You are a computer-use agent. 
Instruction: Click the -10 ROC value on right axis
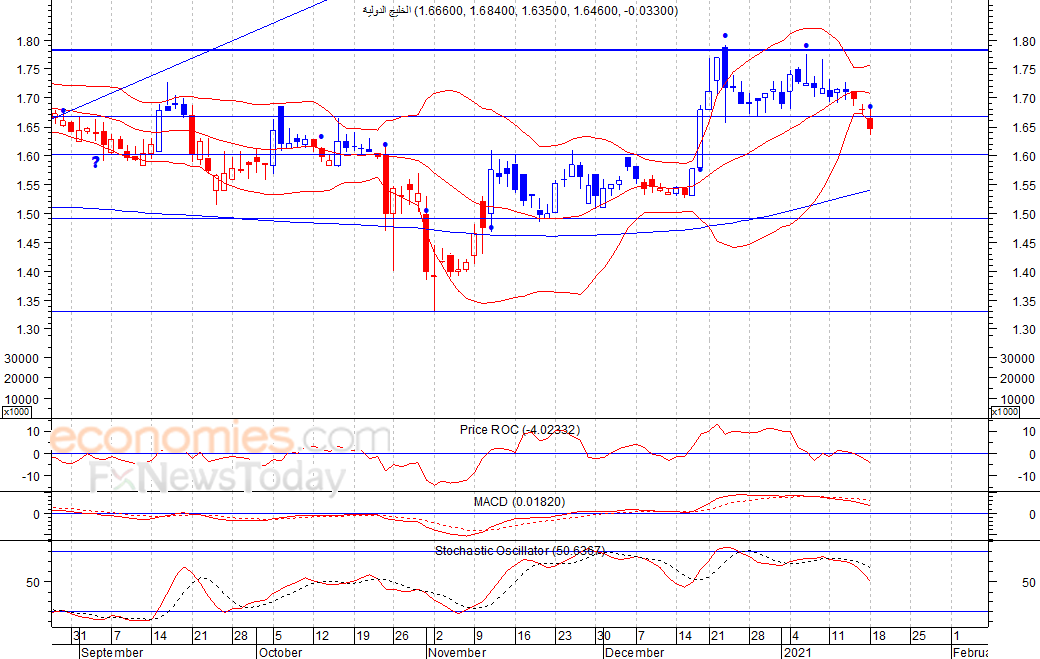click(1027, 477)
